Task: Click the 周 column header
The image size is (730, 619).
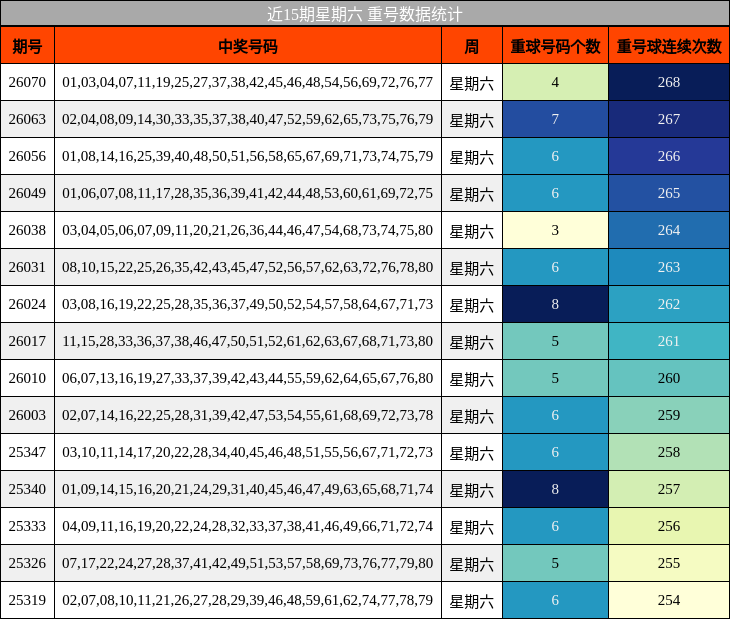Action: [x=472, y=45]
